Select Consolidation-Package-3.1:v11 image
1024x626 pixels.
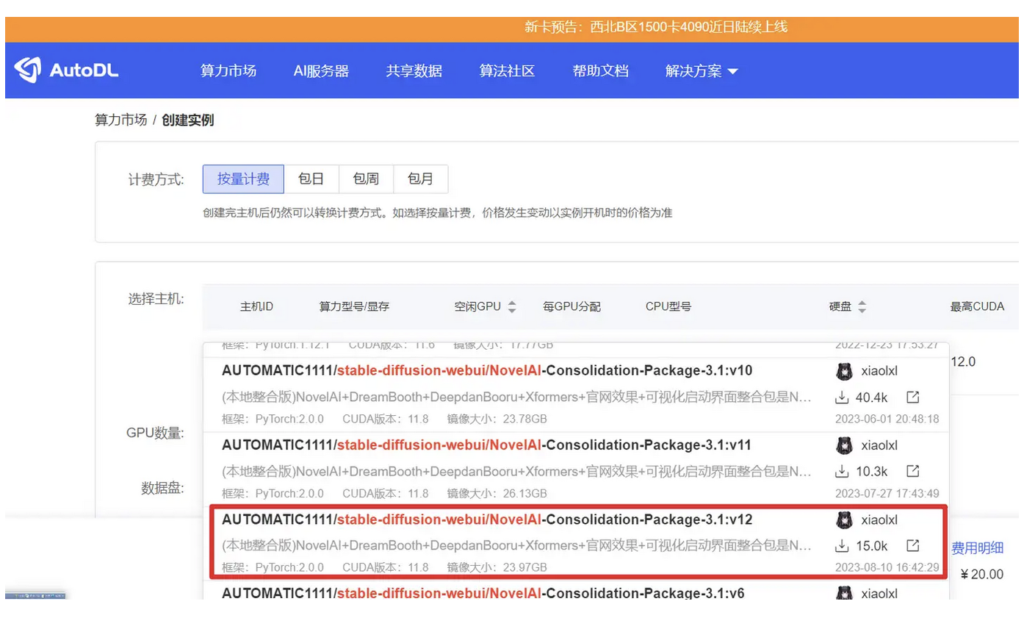pyautogui.click(x=487, y=445)
